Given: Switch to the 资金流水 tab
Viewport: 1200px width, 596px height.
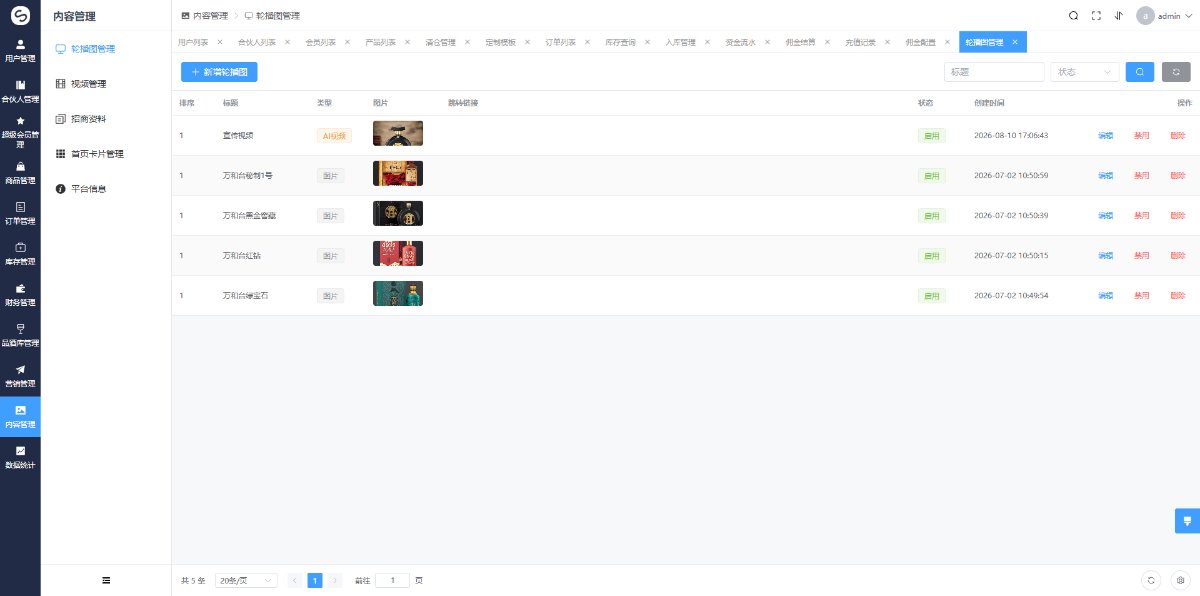Looking at the screenshot, I should 740,42.
